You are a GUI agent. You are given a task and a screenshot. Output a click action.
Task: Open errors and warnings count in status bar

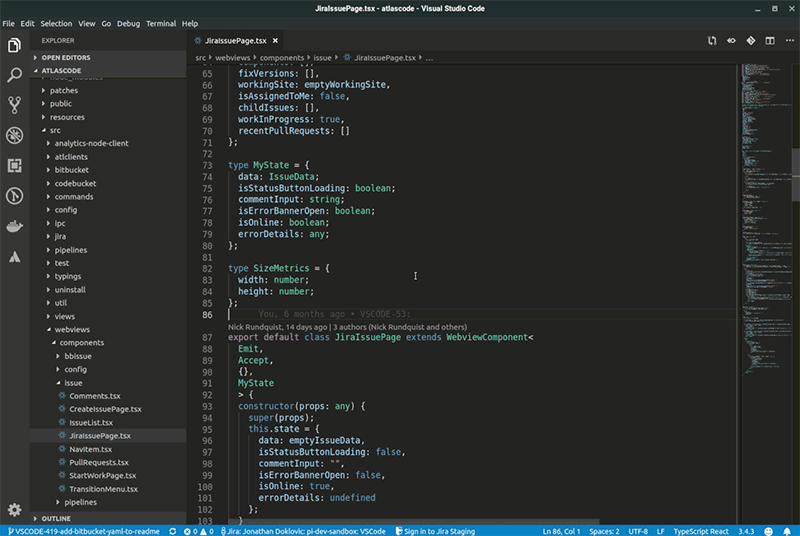(198, 531)
